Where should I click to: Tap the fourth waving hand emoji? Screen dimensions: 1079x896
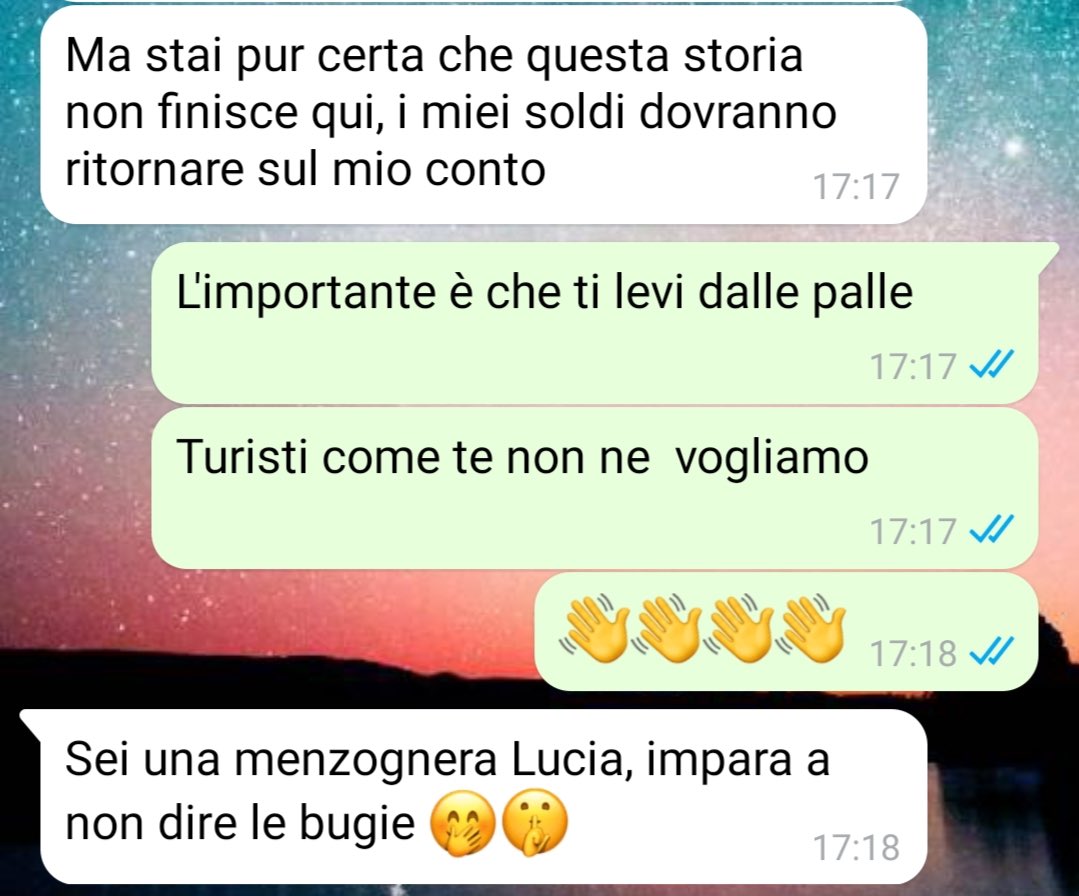coord(812,628)
